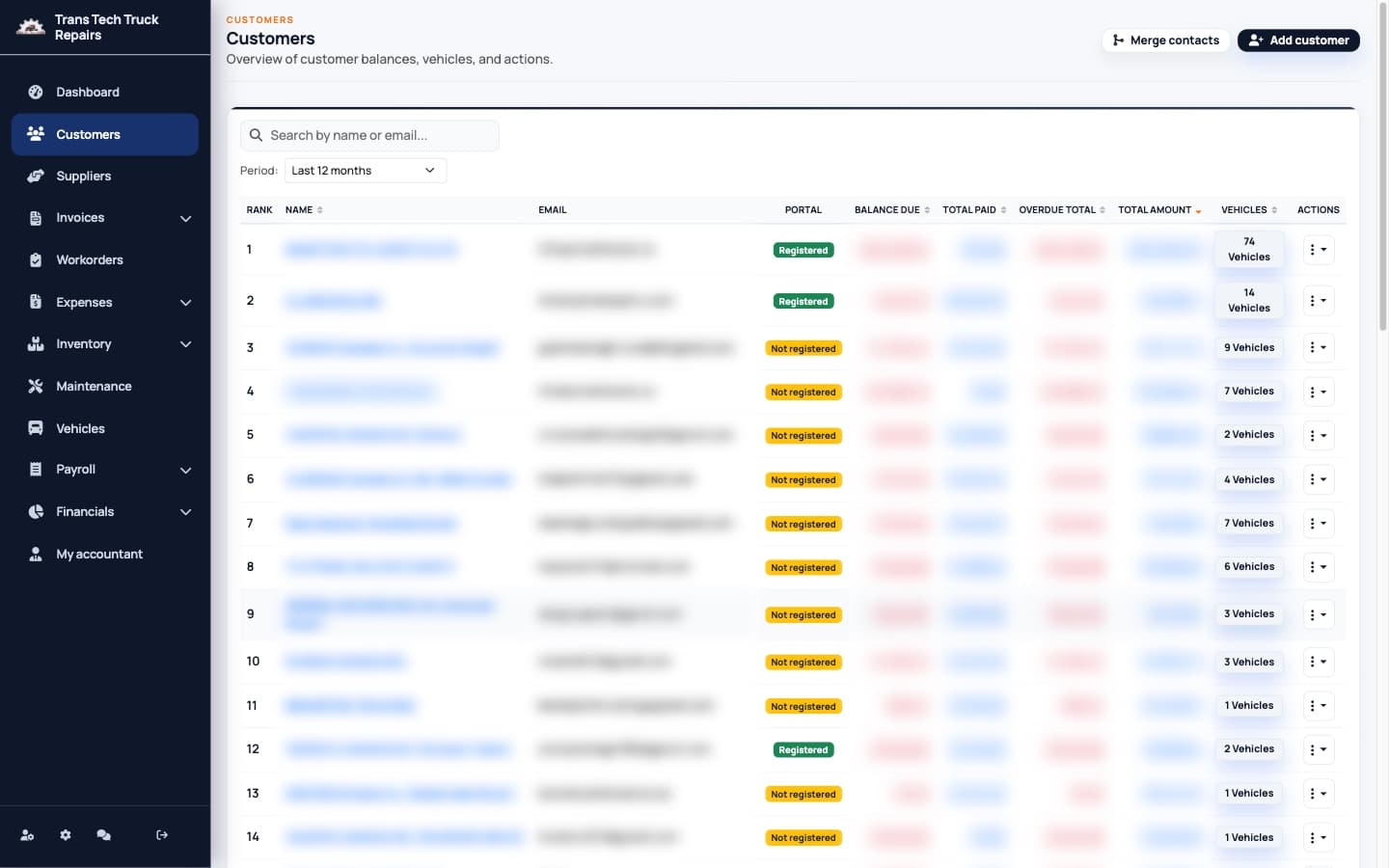
Task: Expand the Financials submenu chevron
Action: pyautogui.click(x=186, y=511)
